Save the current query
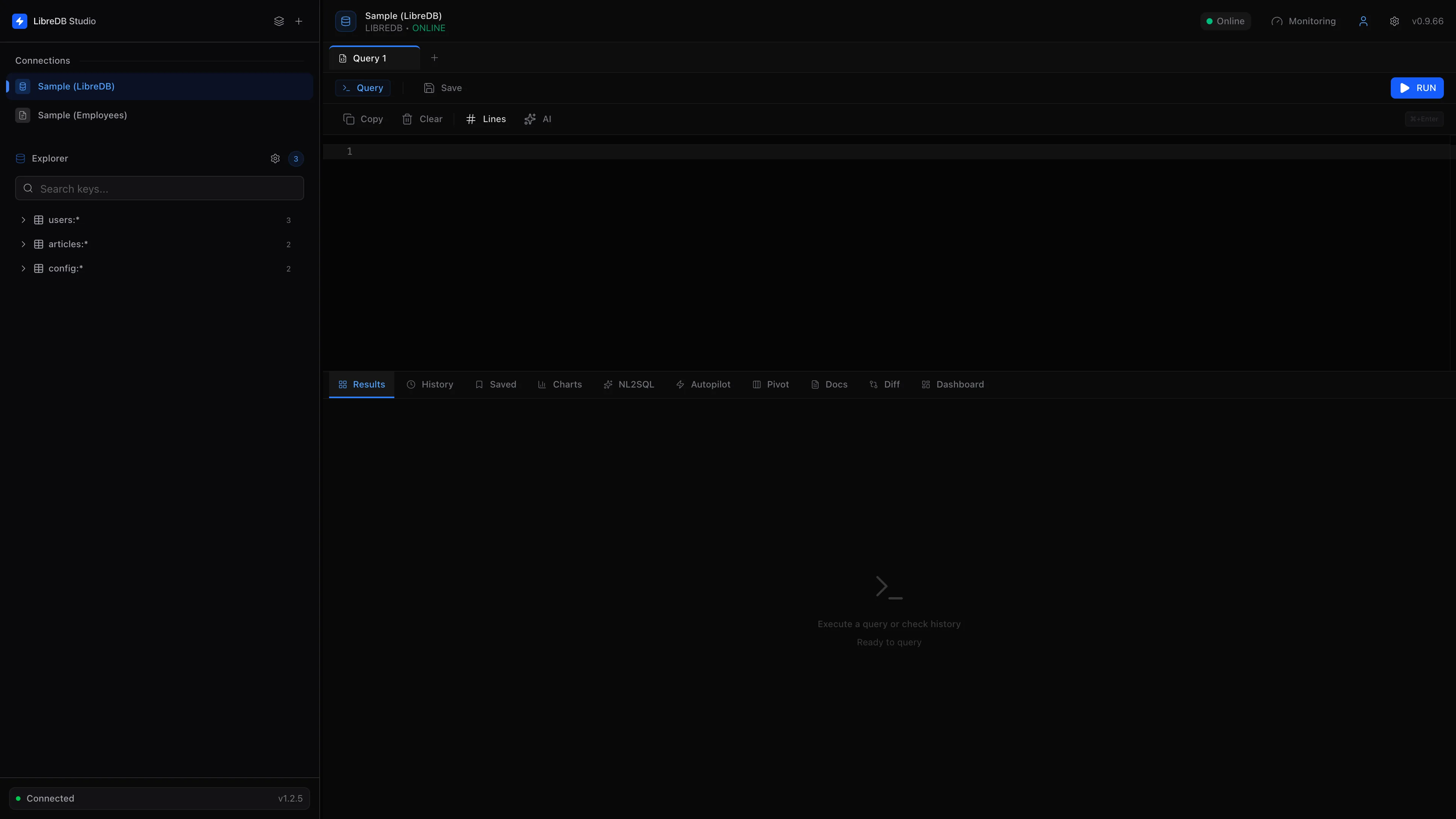The width and height of the screenshot is (1456, 819). 443,88
